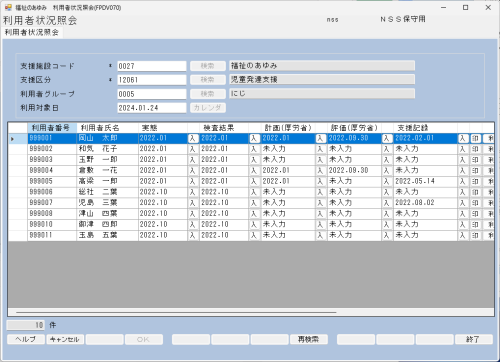
Task: Click the 入 button beside 計画(厚労省) for 999003
Action: click(321, 160)
